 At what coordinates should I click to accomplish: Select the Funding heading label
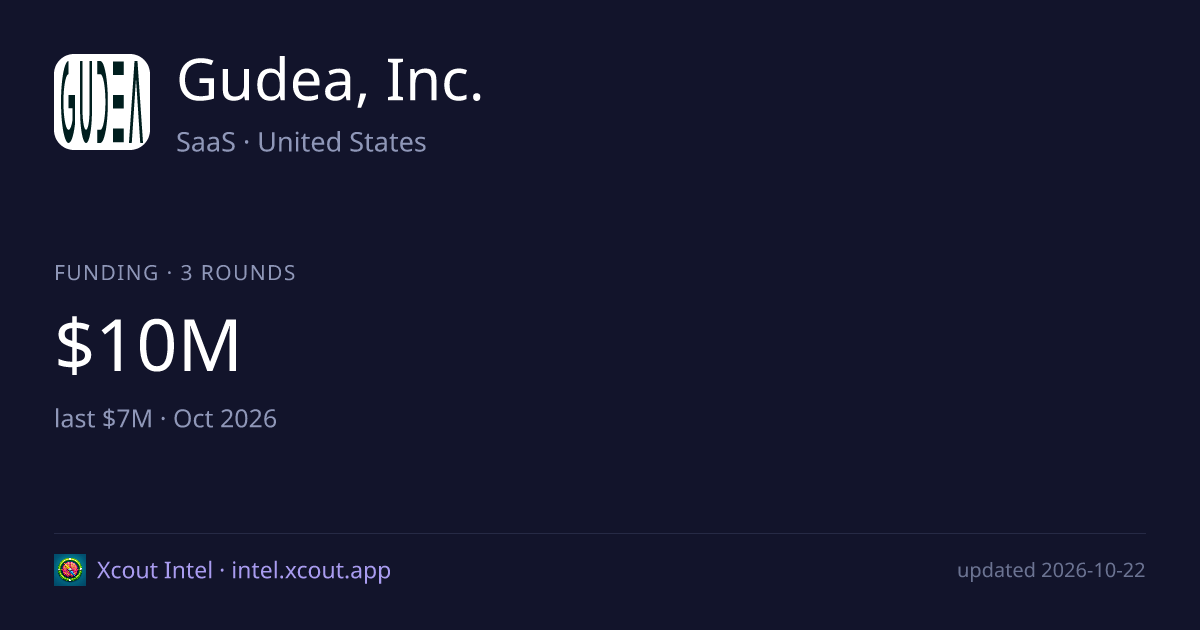[106, 273]
